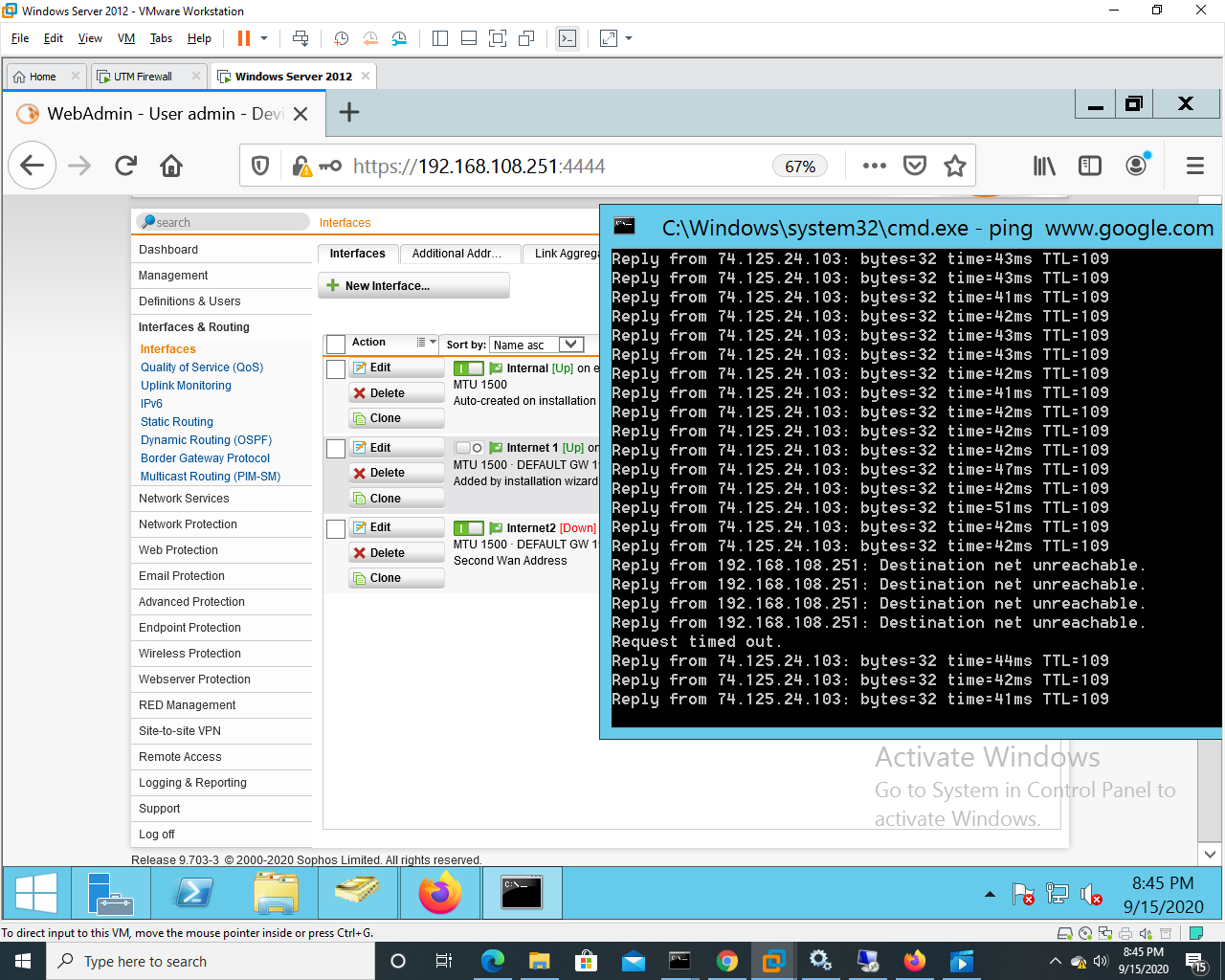
Task: Expand Site-to-site VPN menu section
Action: (x=222, y=731)
